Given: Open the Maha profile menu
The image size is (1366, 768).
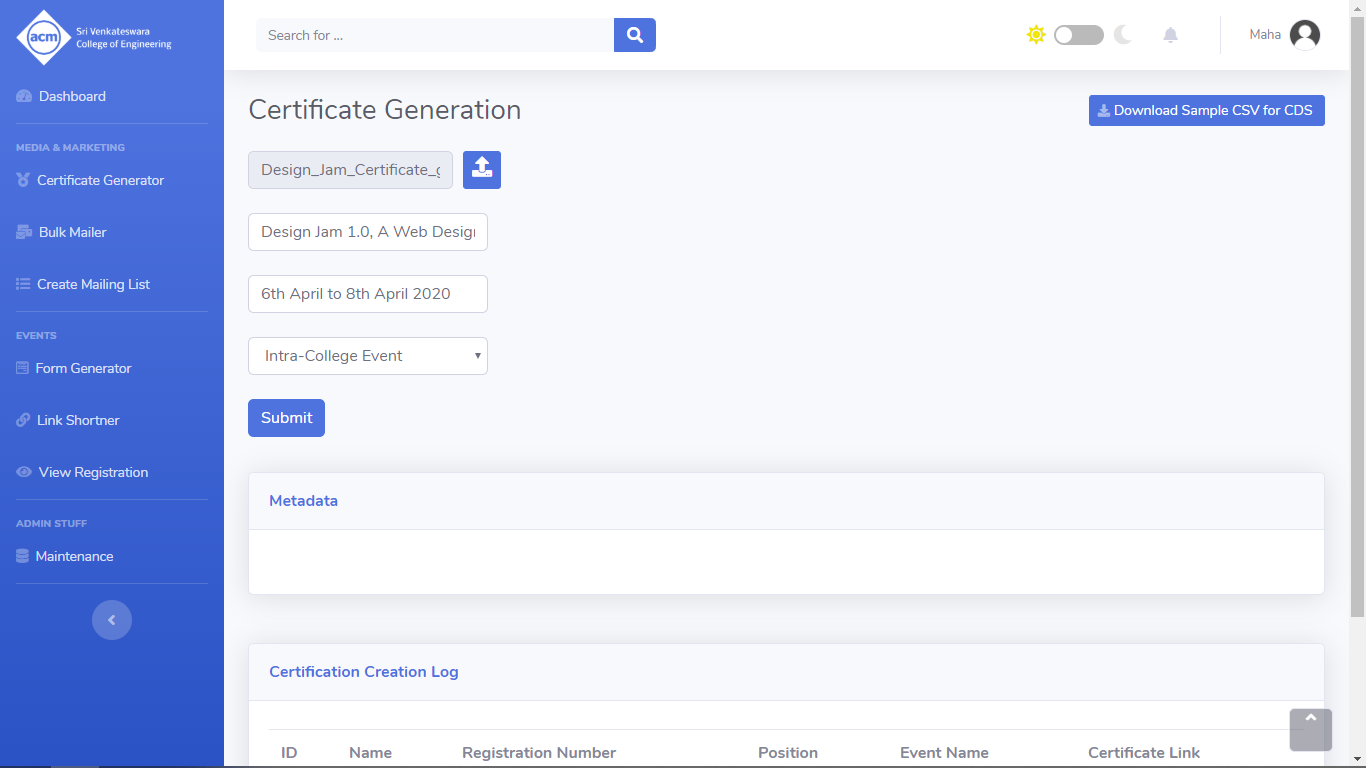Looking at the screenshot, I should [1265, 35].
